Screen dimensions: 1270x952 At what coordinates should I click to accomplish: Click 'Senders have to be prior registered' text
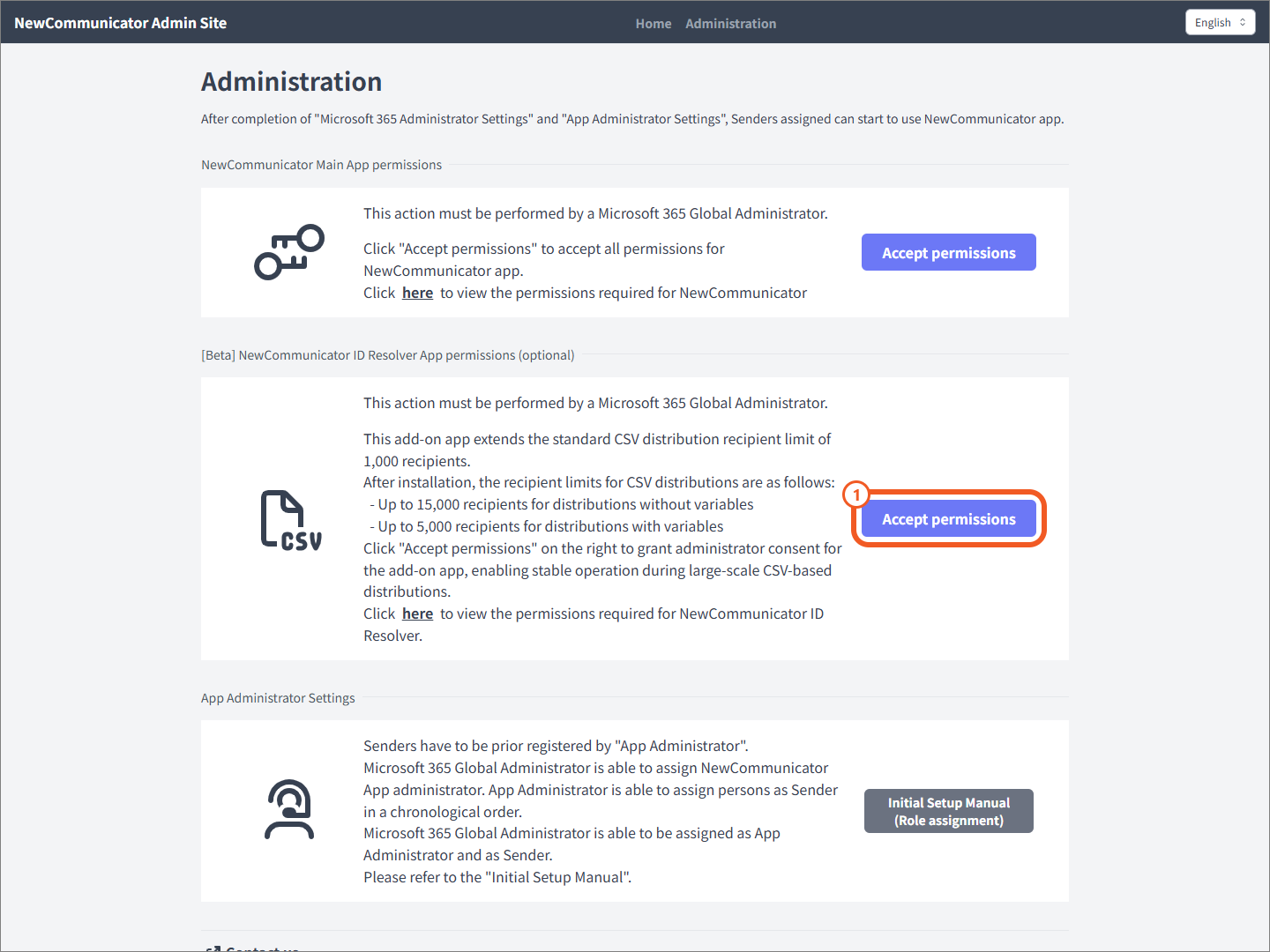(556, 746)
